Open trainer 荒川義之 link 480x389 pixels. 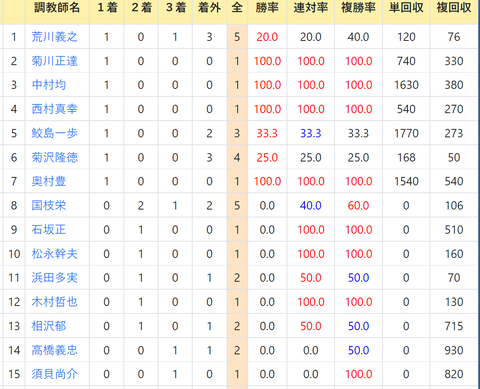54,37
